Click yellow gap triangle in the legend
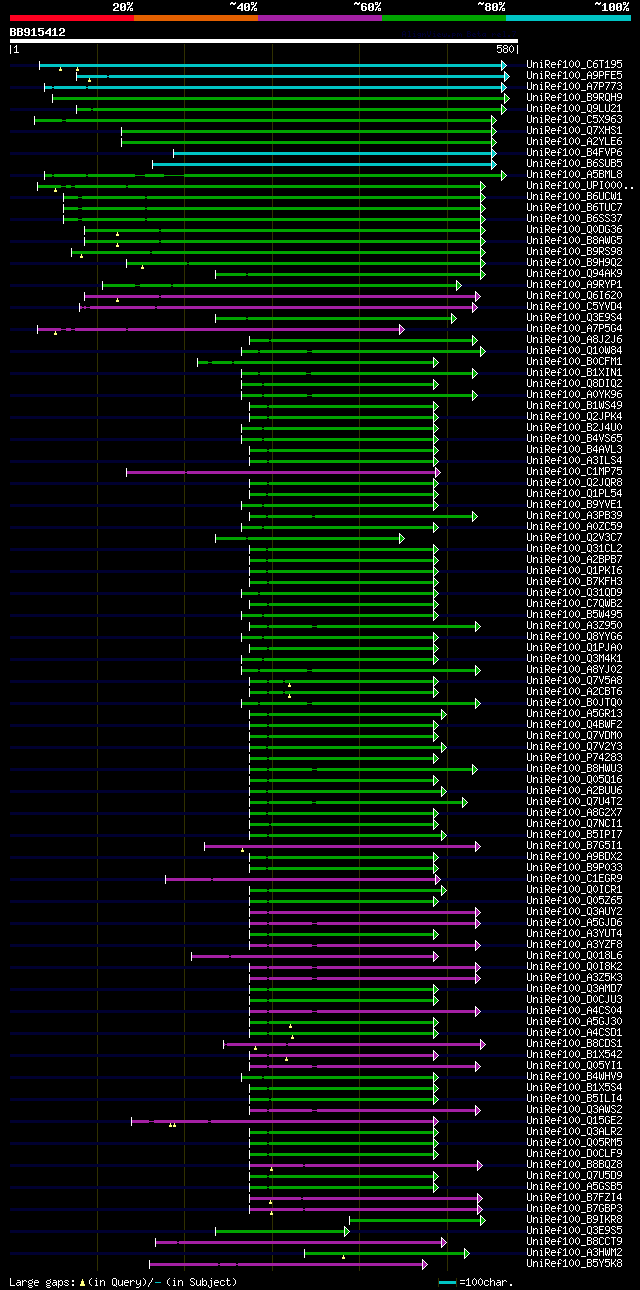Image resolution: width=640 pixels, height=1290 pixels. click(82, 1281)
